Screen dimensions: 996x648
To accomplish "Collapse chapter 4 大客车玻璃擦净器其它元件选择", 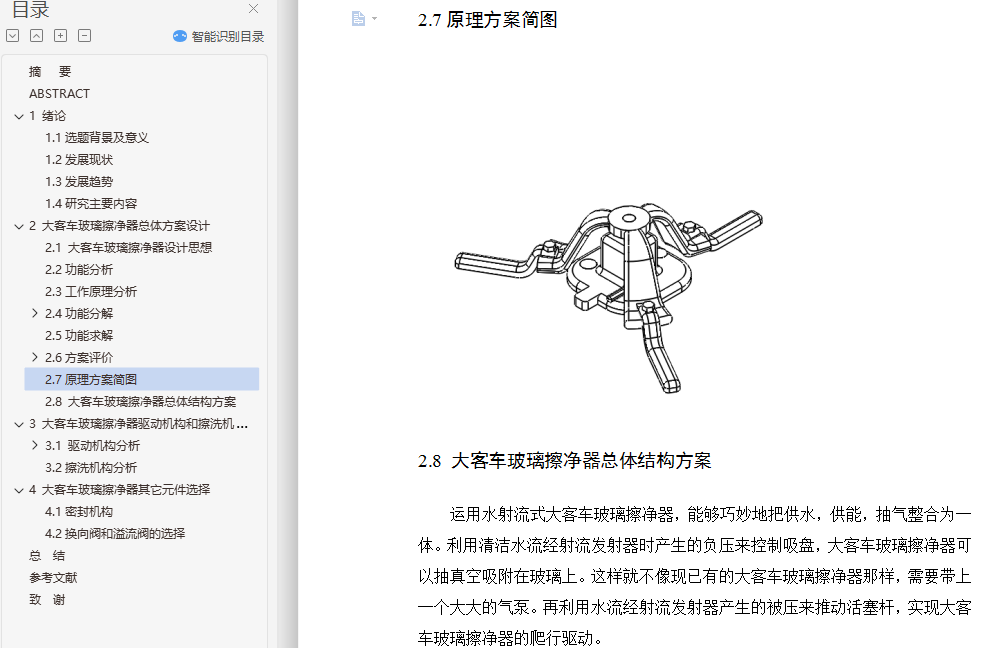I will pos(19,490).
